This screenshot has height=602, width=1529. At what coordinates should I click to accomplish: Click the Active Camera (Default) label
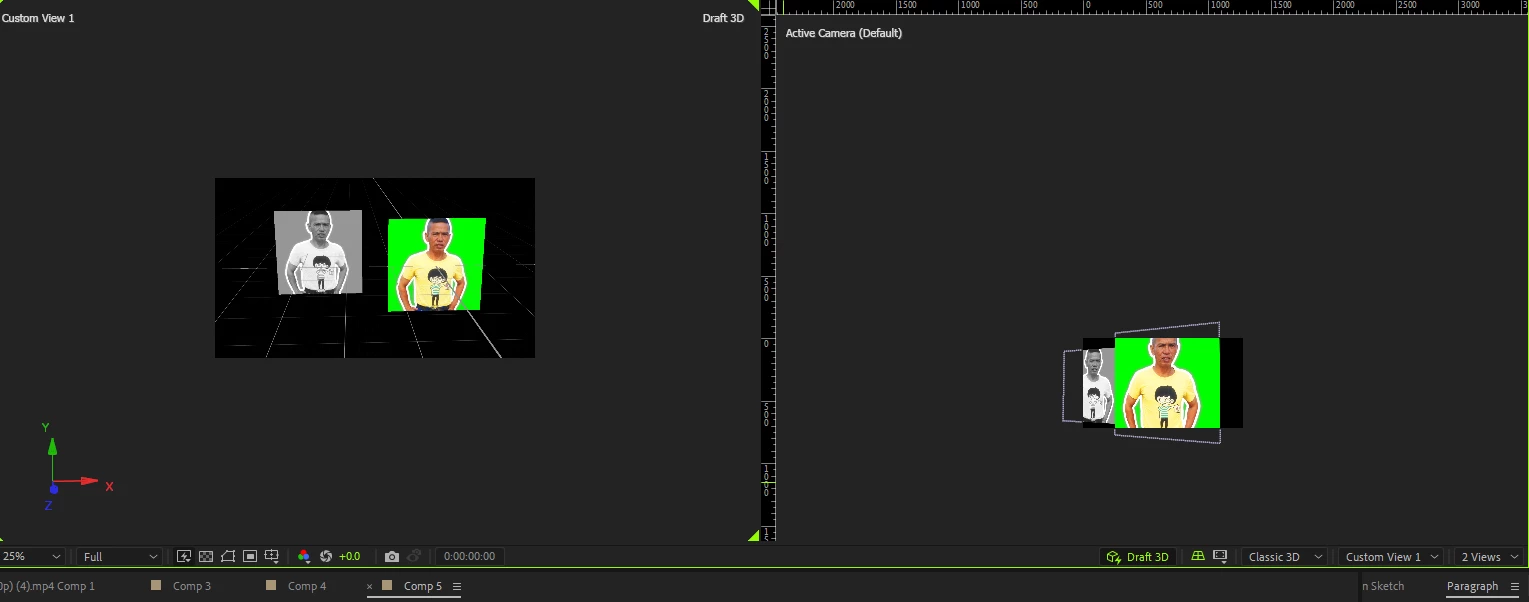click(x=843, y=33)
